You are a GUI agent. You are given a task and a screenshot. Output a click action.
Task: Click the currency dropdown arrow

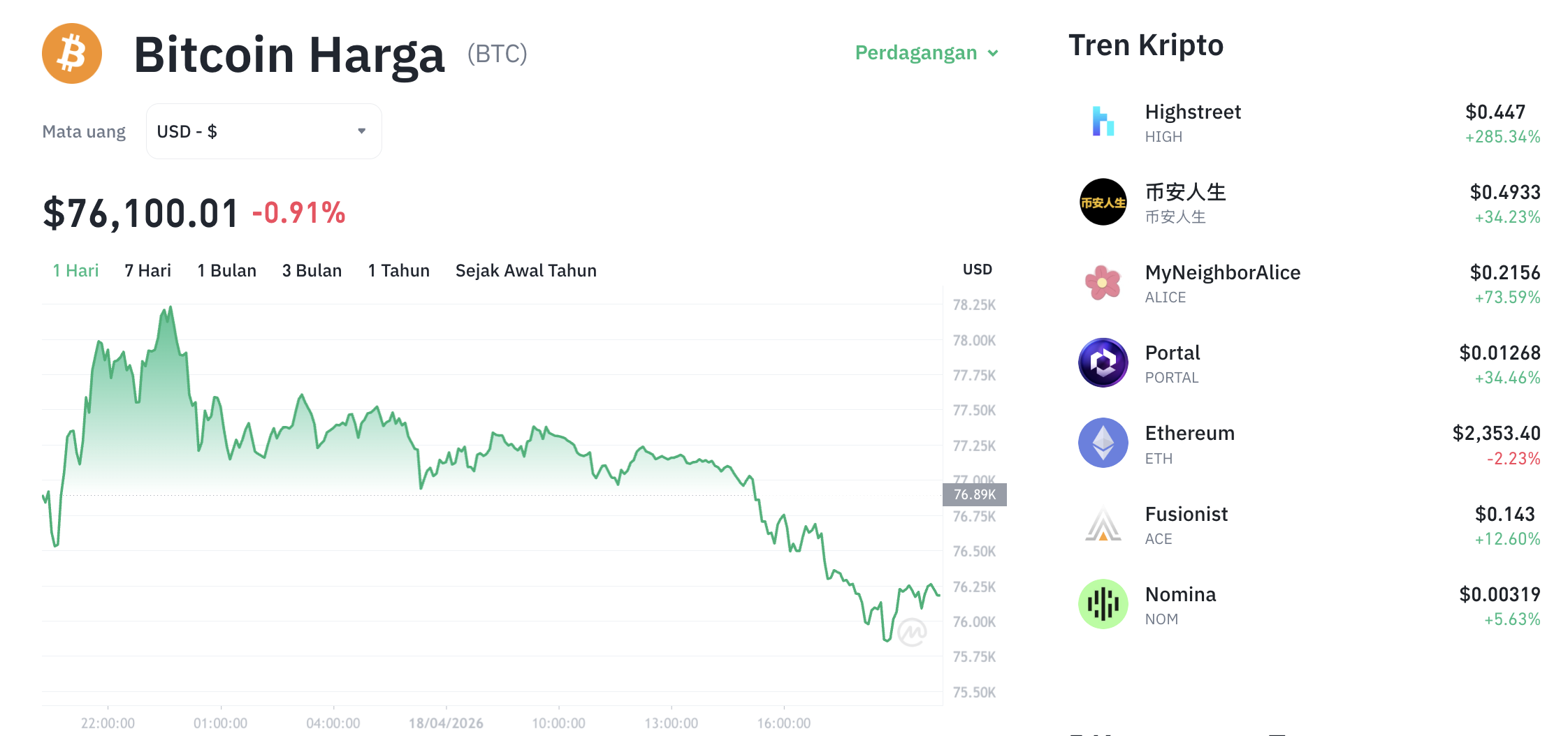click(362, 131)
